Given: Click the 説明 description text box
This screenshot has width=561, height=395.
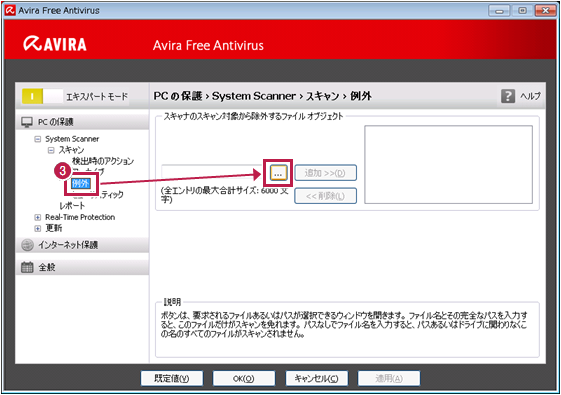Looking at the screenshot, I should [x=347, y=330].
